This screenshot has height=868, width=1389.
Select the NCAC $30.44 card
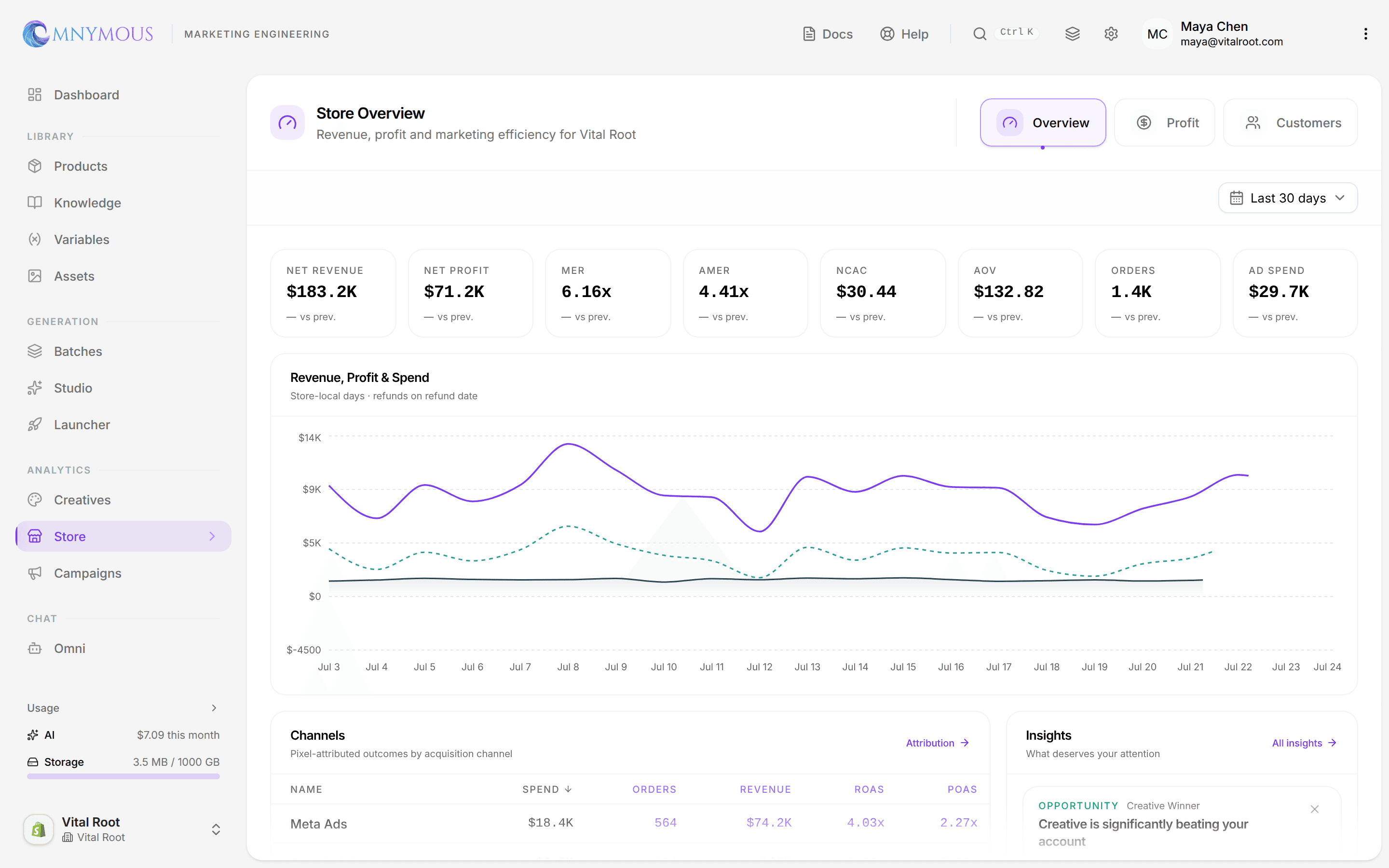click(x=883, y=293)
